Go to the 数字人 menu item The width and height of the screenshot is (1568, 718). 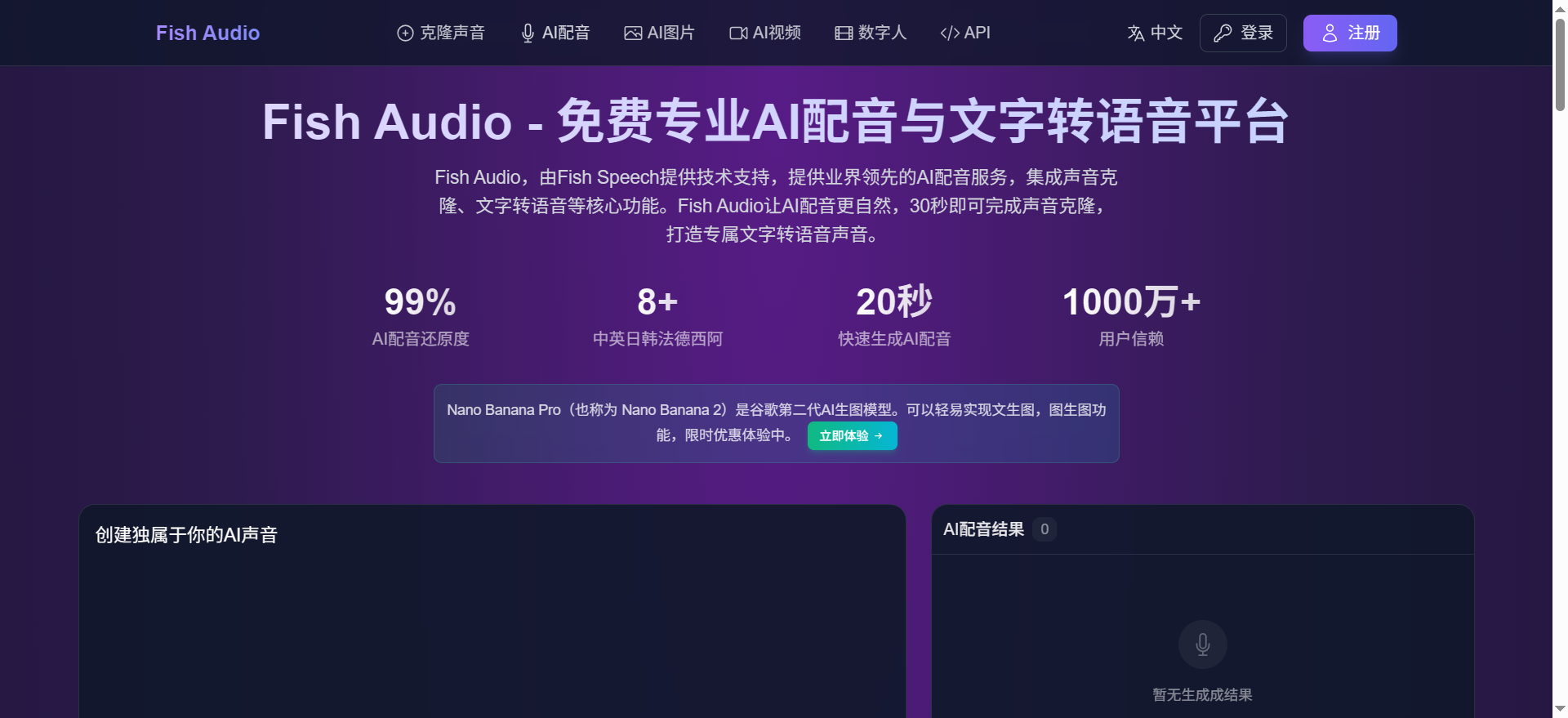tap(871, 33)
